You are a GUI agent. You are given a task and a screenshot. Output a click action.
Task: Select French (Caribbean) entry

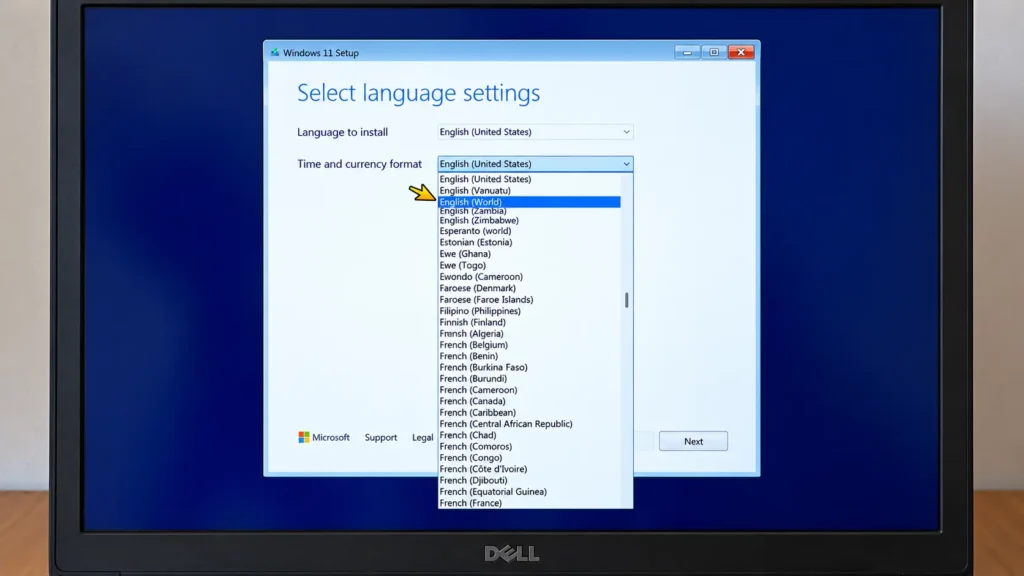529,413
